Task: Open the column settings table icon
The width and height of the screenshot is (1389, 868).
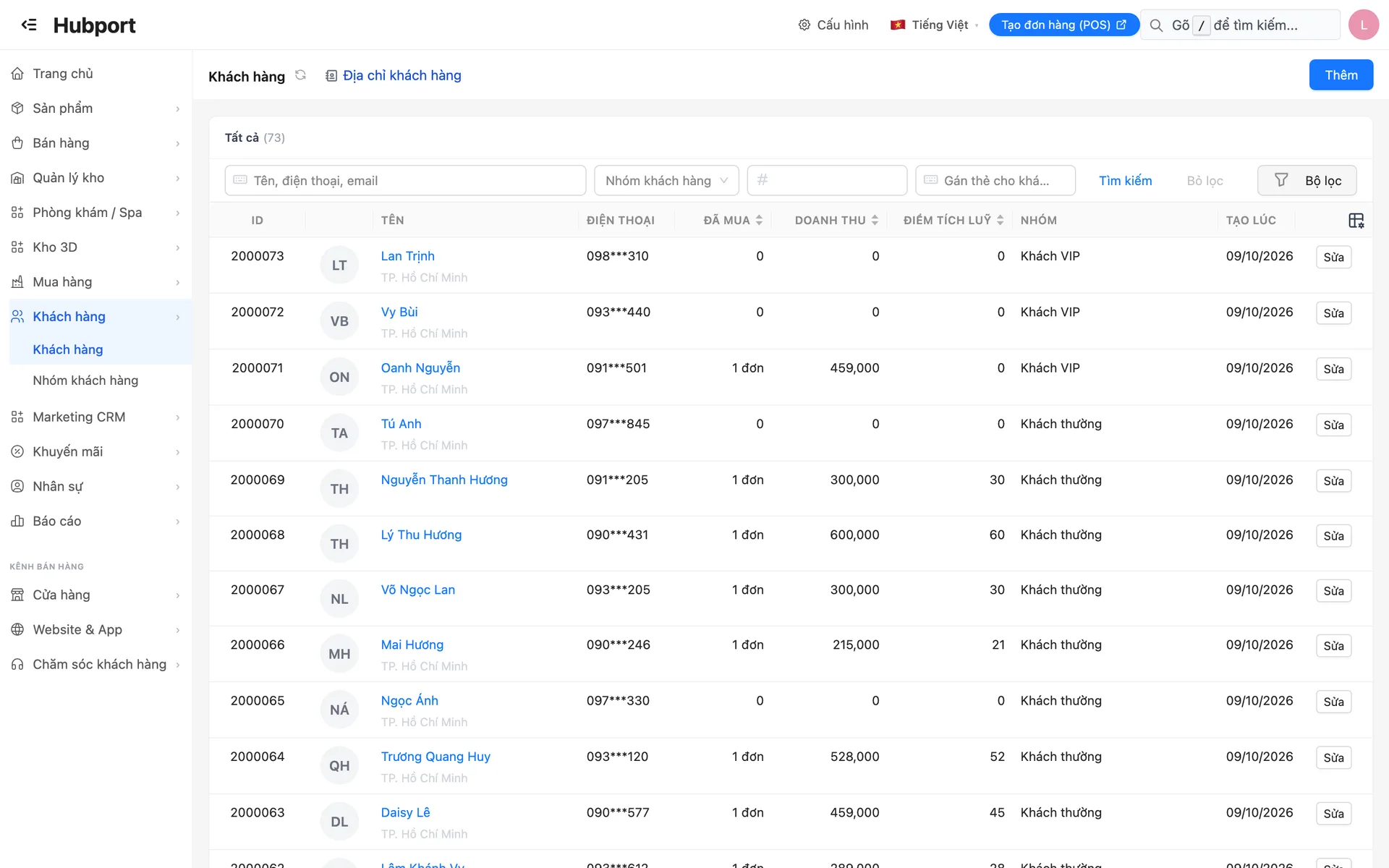Action: tap(1356, 221)
